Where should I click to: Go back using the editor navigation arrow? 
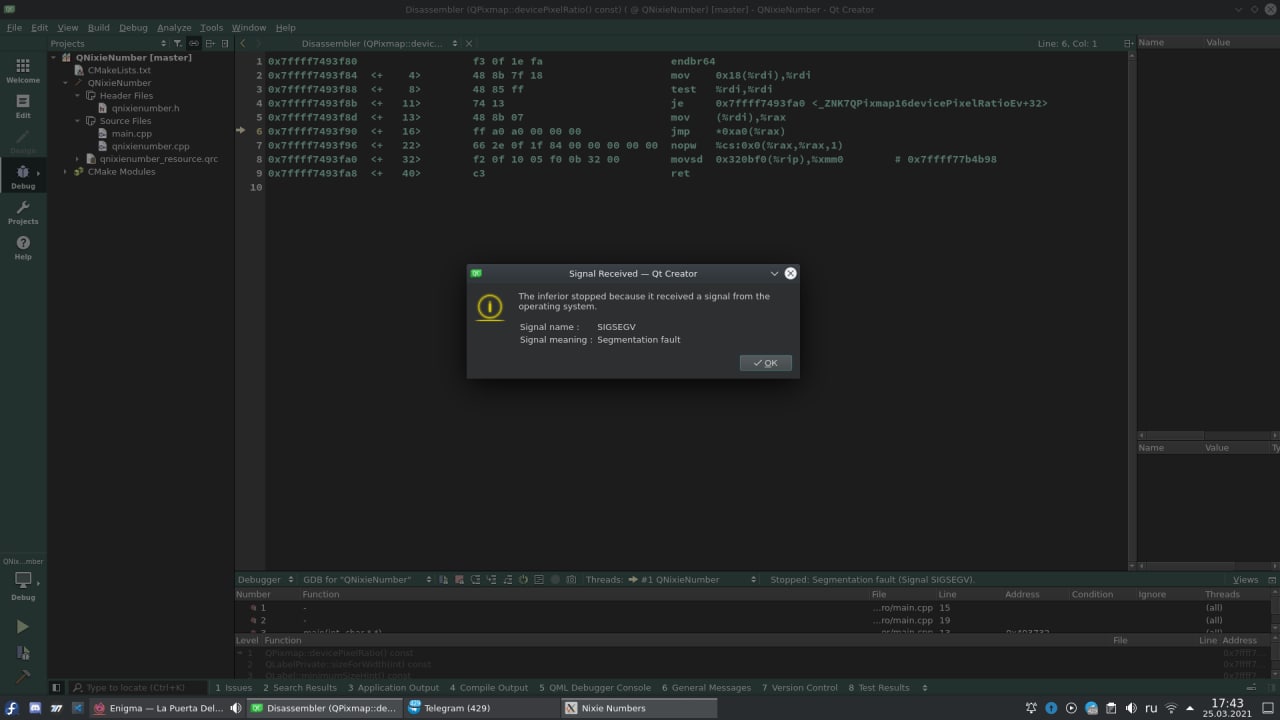click(243, 43)
